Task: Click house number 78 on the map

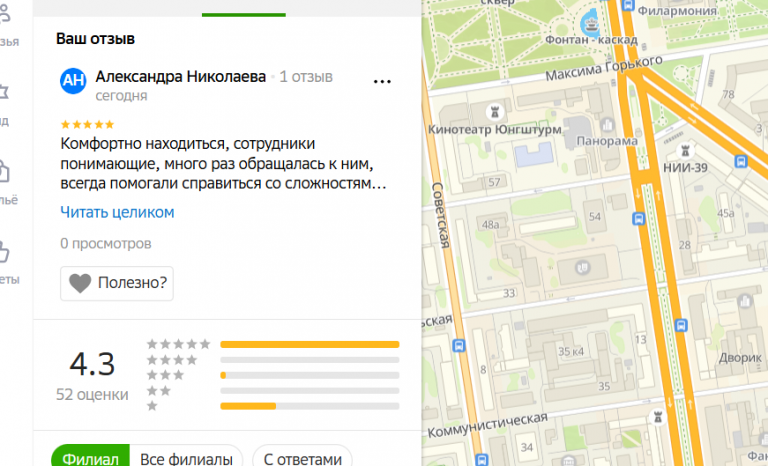Action: coord(728,94)
